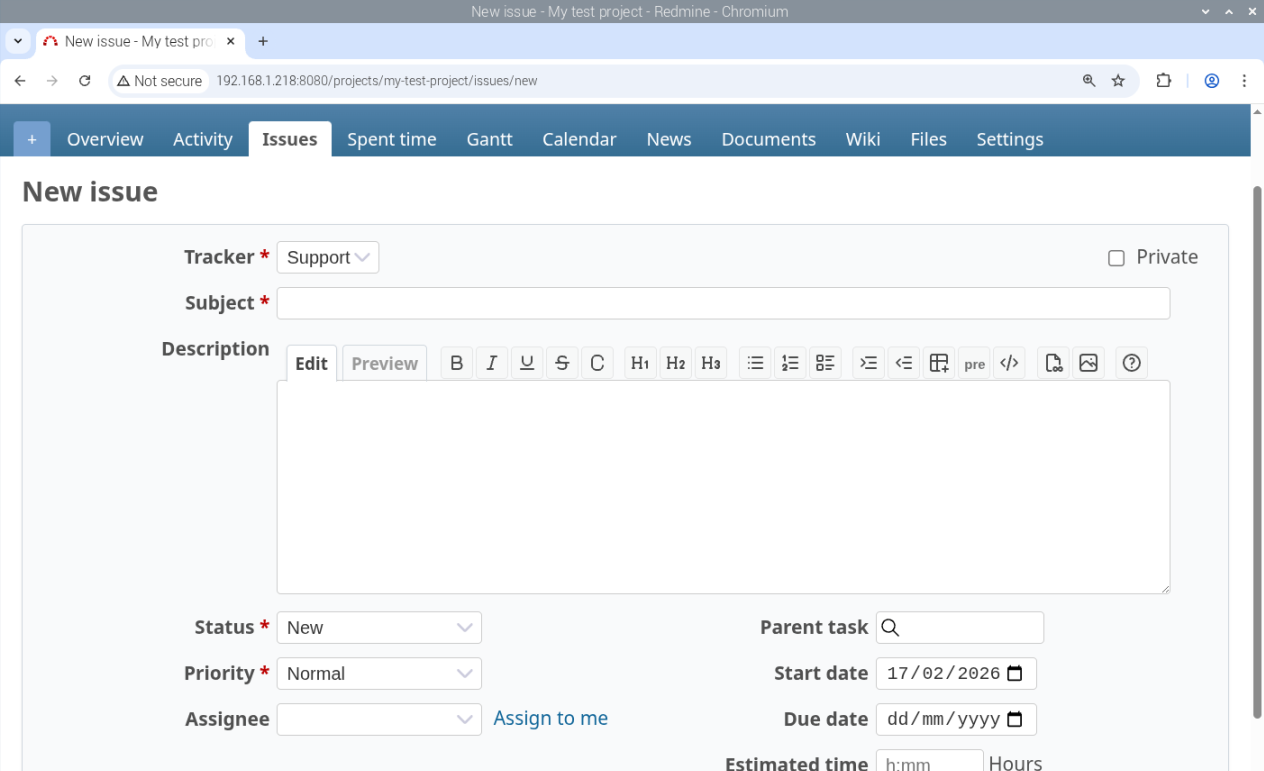
Task: Apply bold formatting in the description toolbar
Action: point(456,362)
